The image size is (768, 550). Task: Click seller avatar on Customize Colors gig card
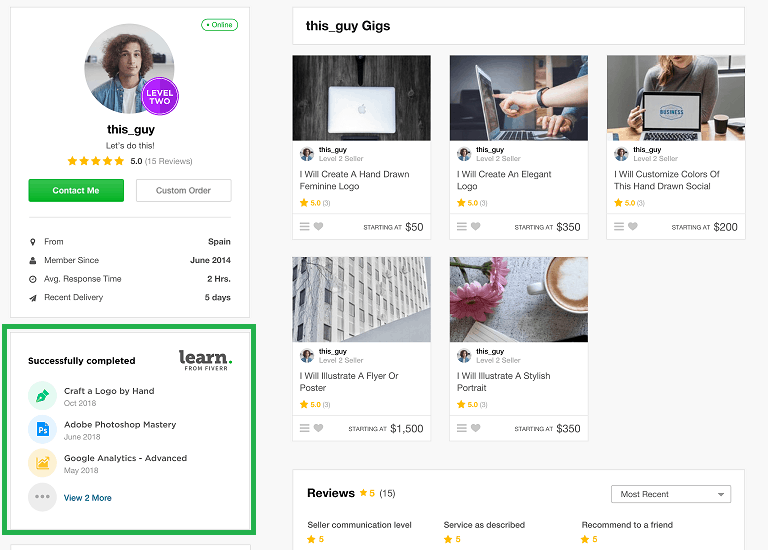click(x=622, y=154)
